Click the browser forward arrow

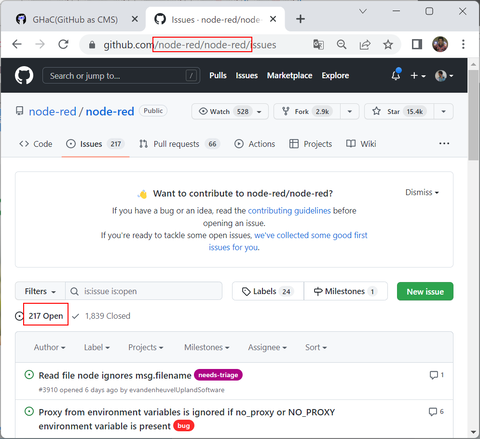tap(40, 44)
